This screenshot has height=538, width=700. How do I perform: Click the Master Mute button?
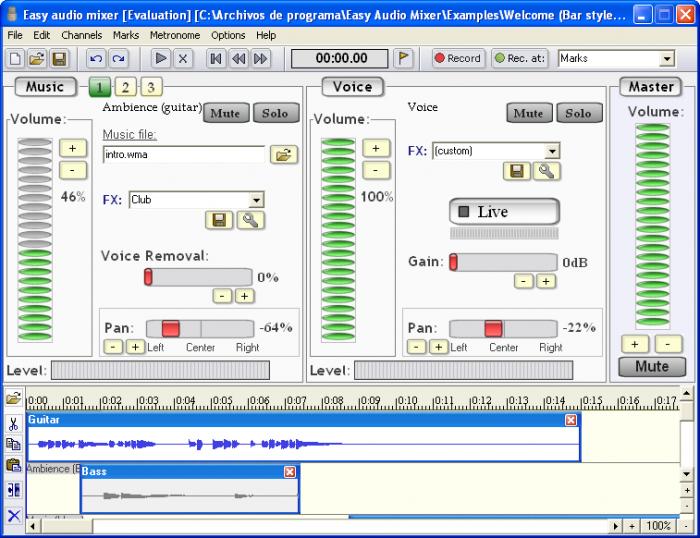(651, 367)
